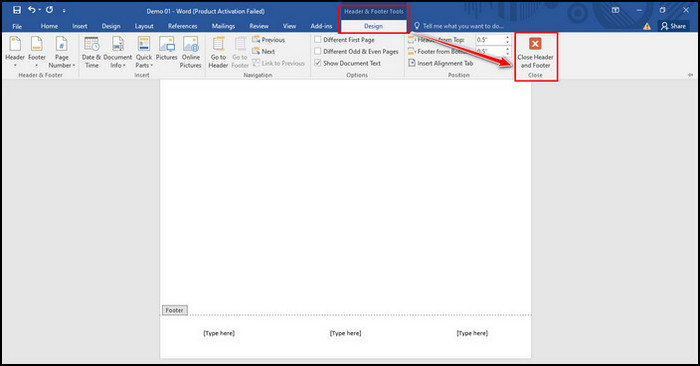The width and height of the screenshot is (700, 366).
Task: Switch to the Review tab
Action: 259,26
